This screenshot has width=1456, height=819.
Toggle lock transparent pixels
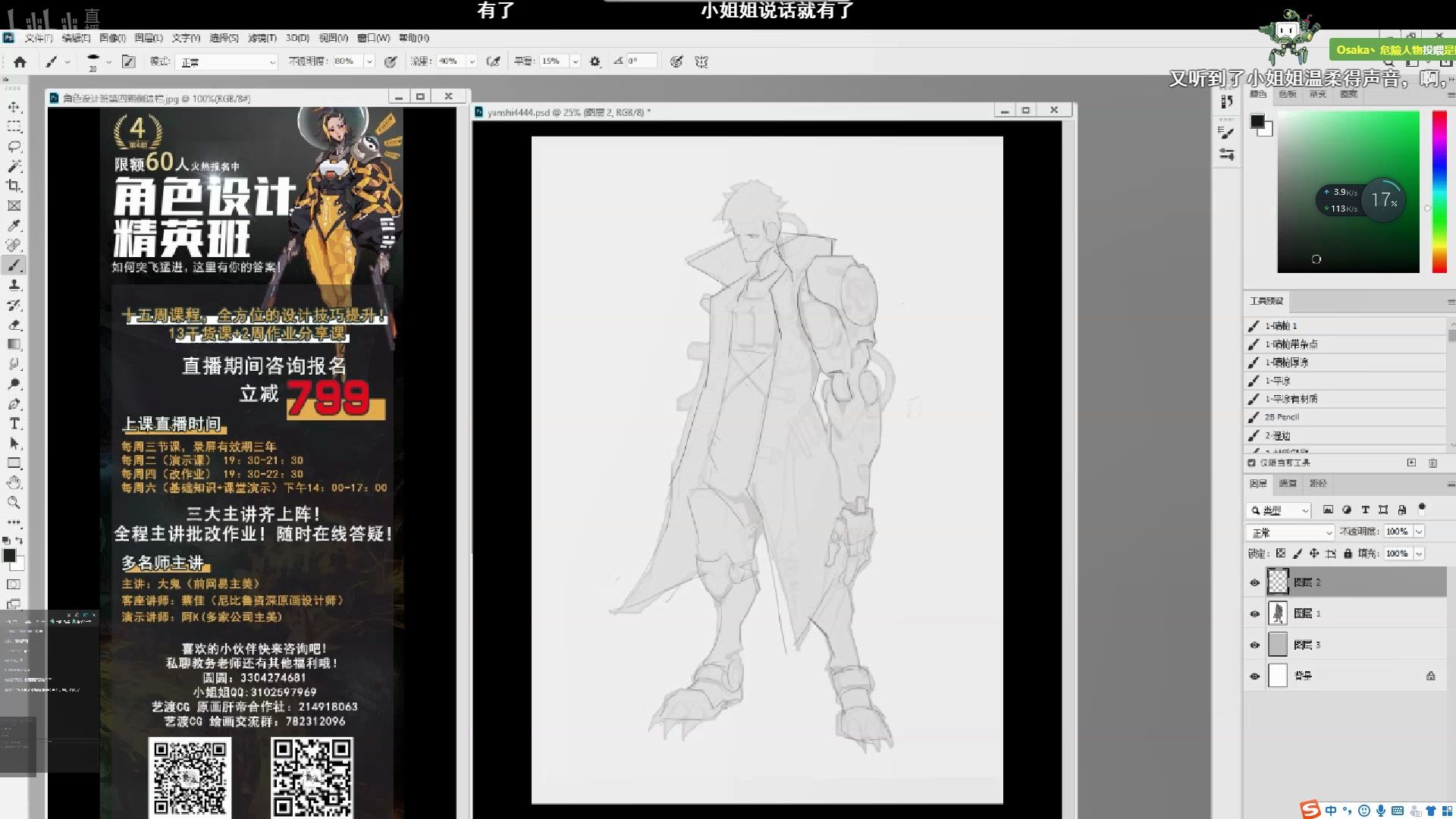(1281, 554)
